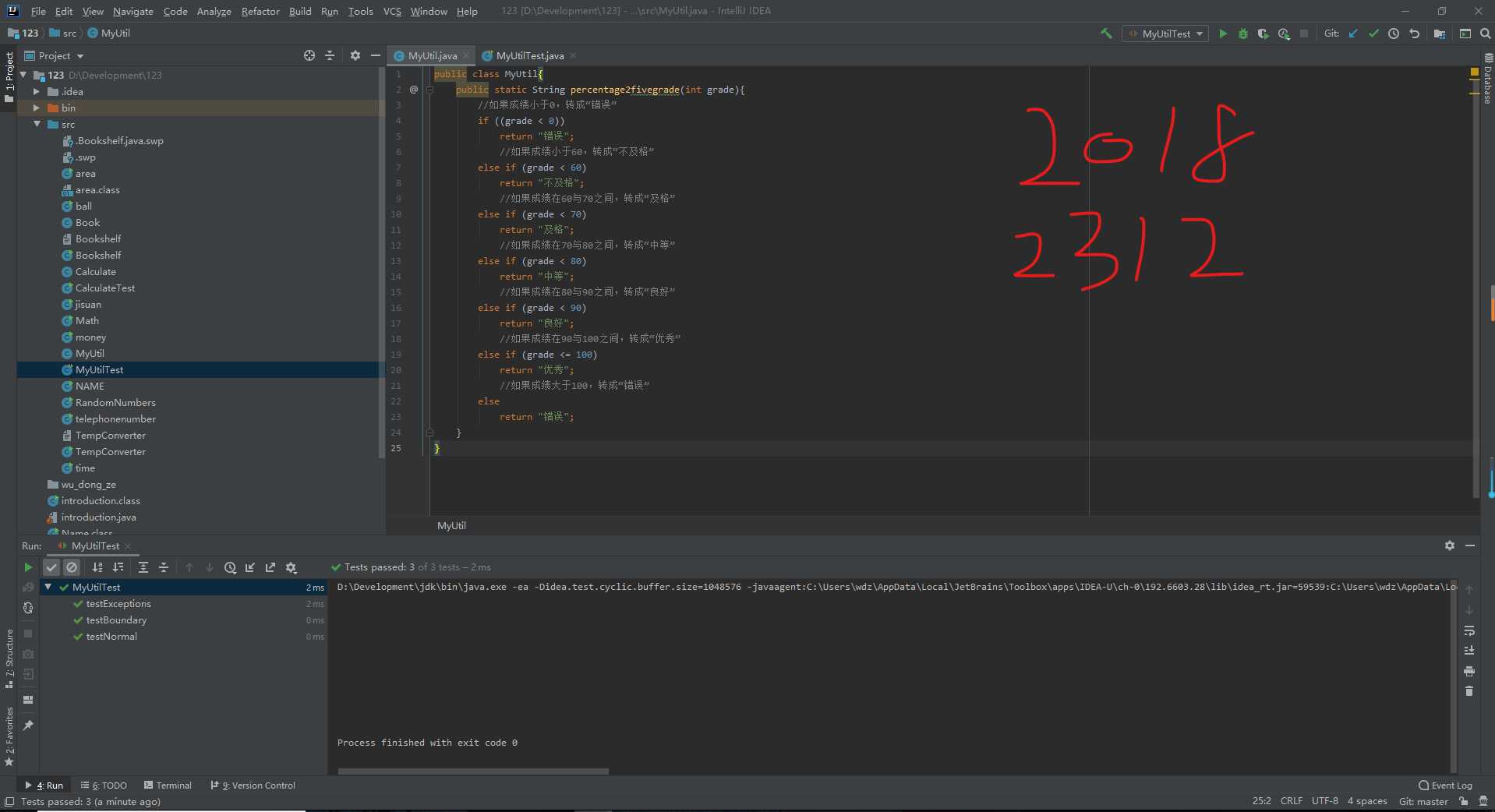Print console output icon

coord(1469,671)
